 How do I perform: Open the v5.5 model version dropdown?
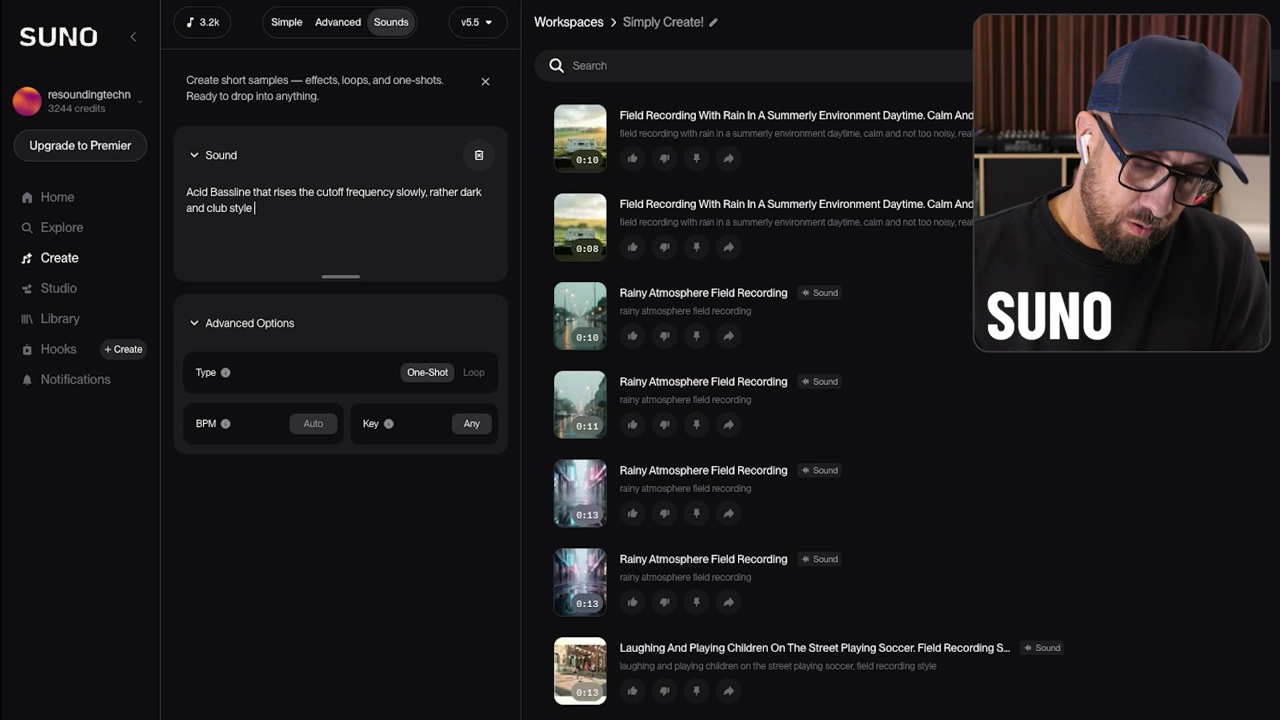tap(477, 22)
